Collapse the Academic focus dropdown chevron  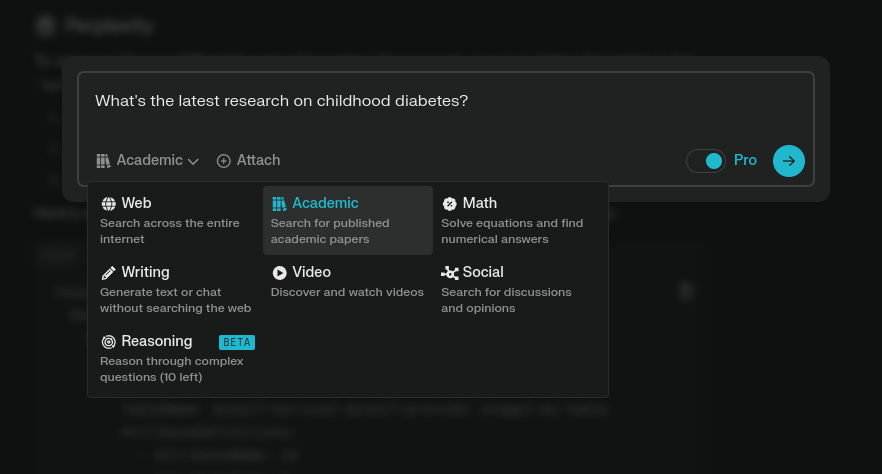(193, 162)
